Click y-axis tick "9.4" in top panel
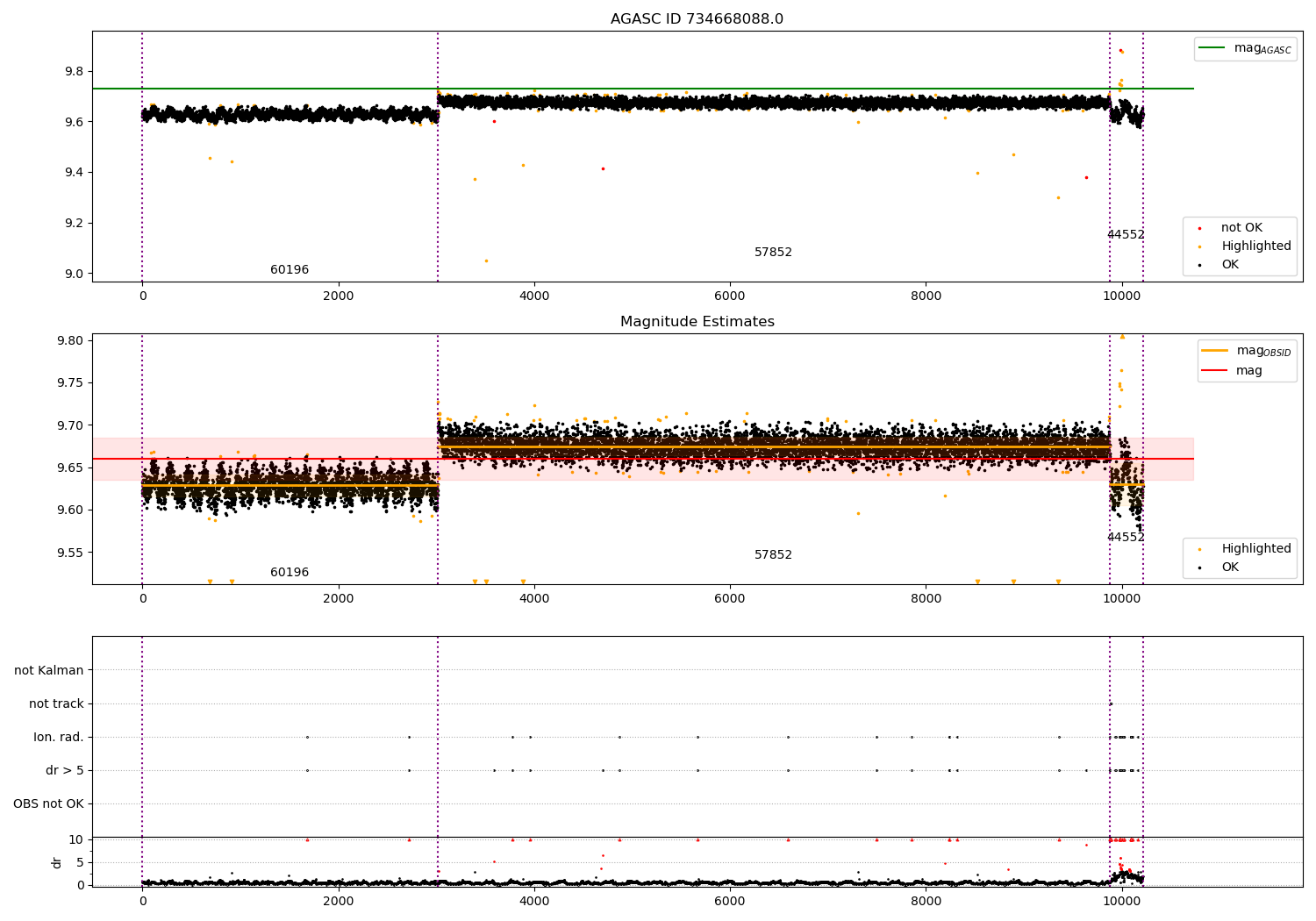Image resolution: width=1316 pixels, height=921 pixels. click(x=75, y=173)
